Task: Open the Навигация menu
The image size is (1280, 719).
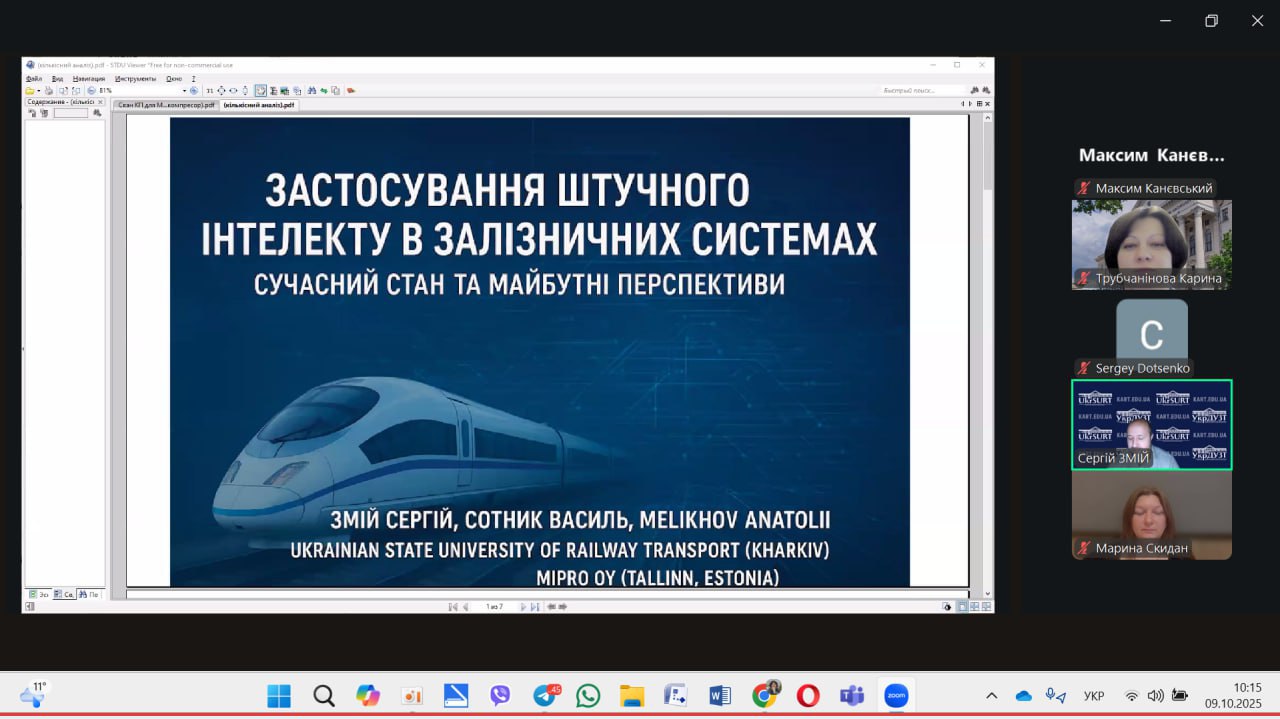Action: click(88, 78)
